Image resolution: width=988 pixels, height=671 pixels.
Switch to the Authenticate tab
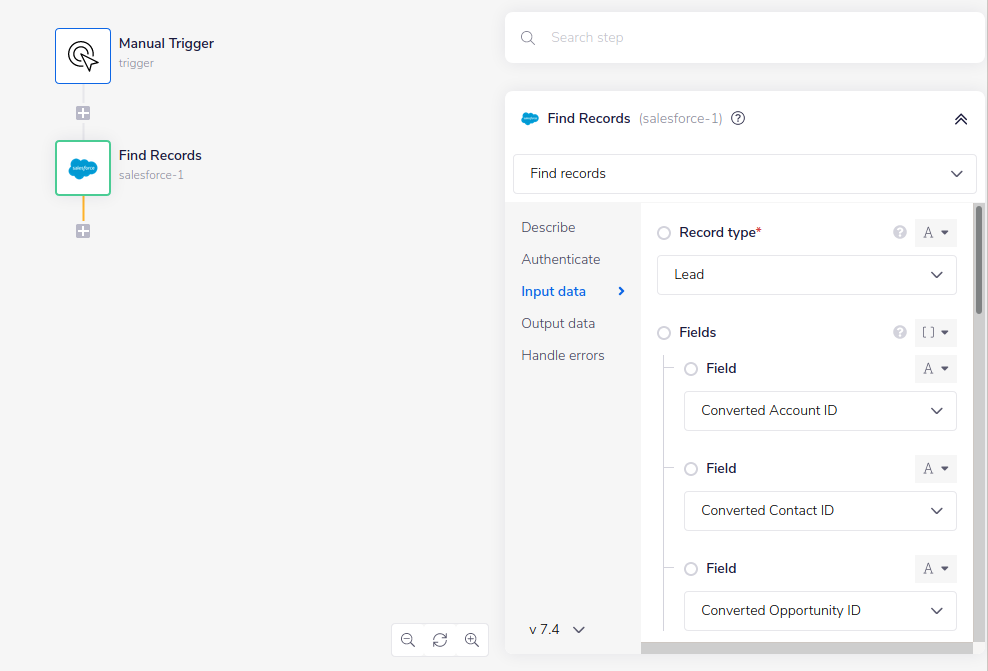click(x=560, y=259)
